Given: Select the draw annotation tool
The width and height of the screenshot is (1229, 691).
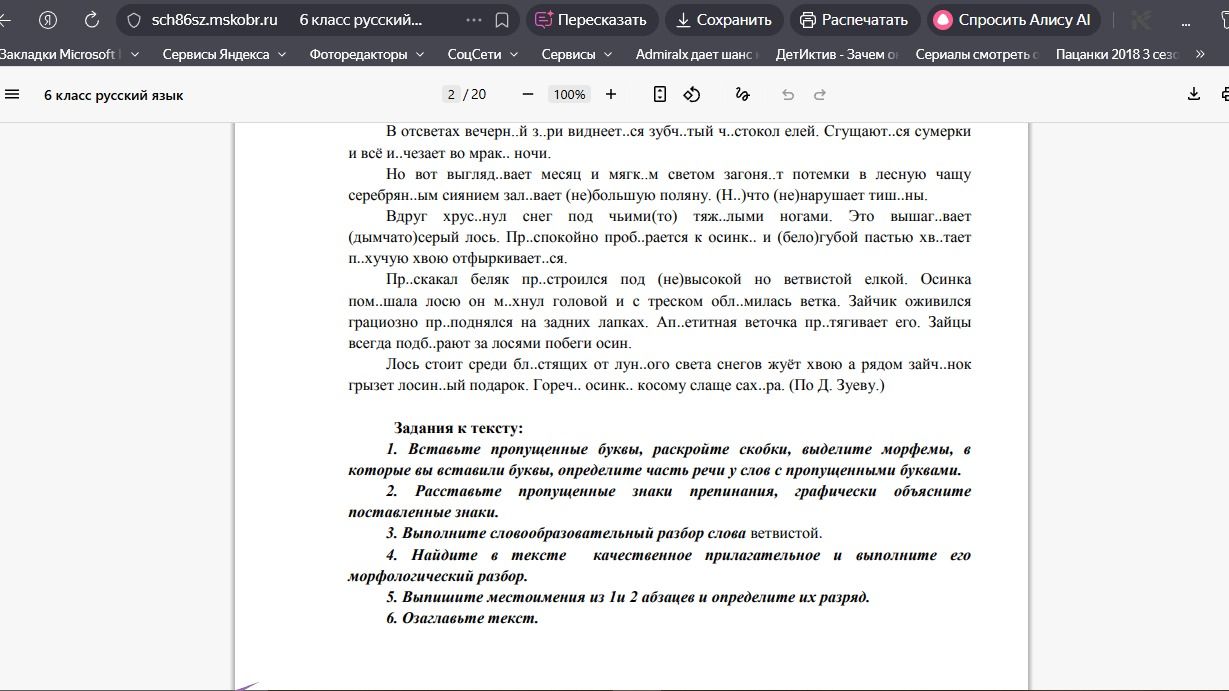Looking at the screenshot, I should [x=742, y=94].
